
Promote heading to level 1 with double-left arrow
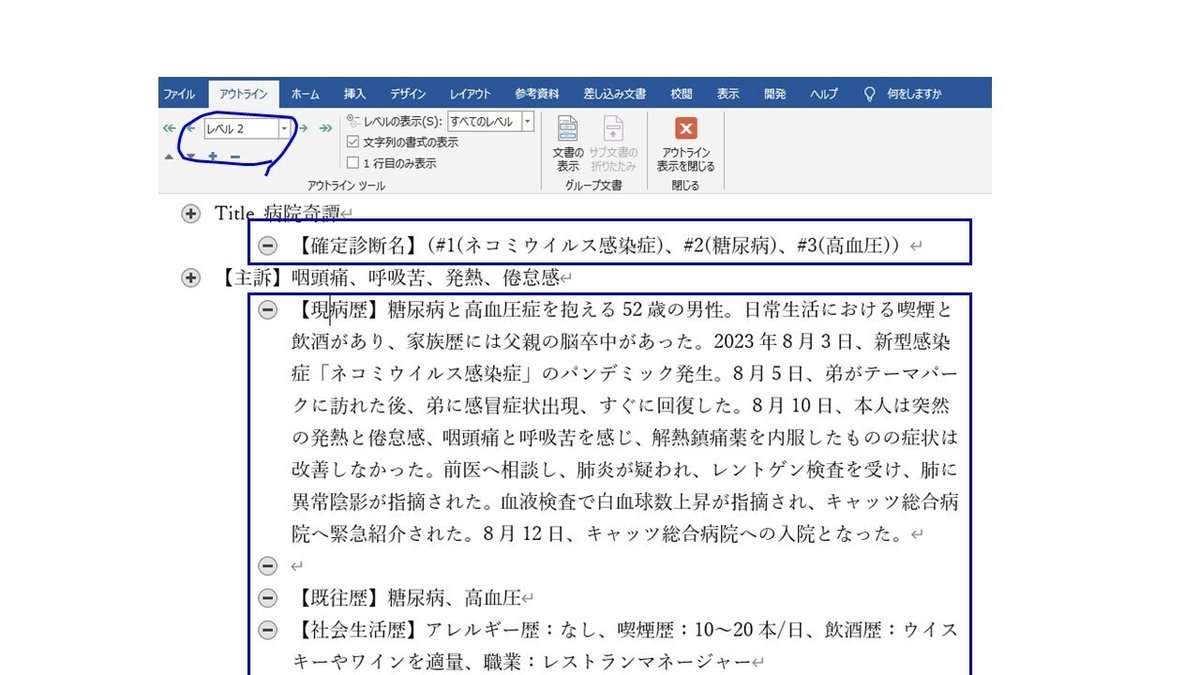tap(169, 128)
